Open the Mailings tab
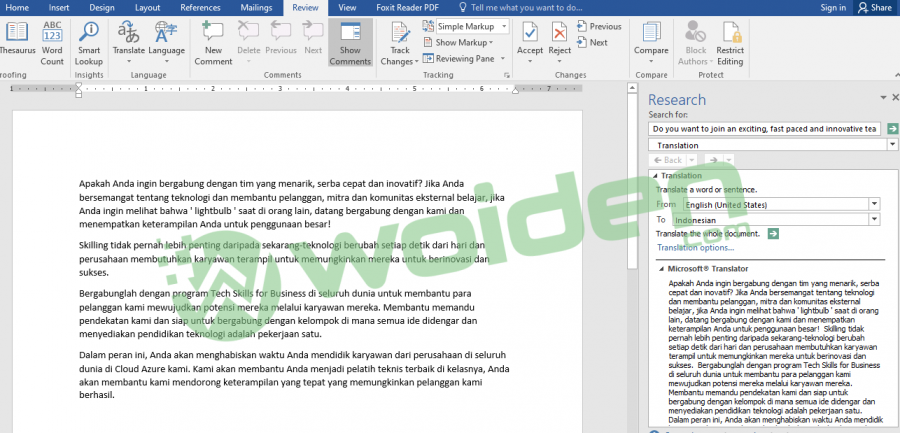Screen dimensions: 900x433 [x=257, y=8]
